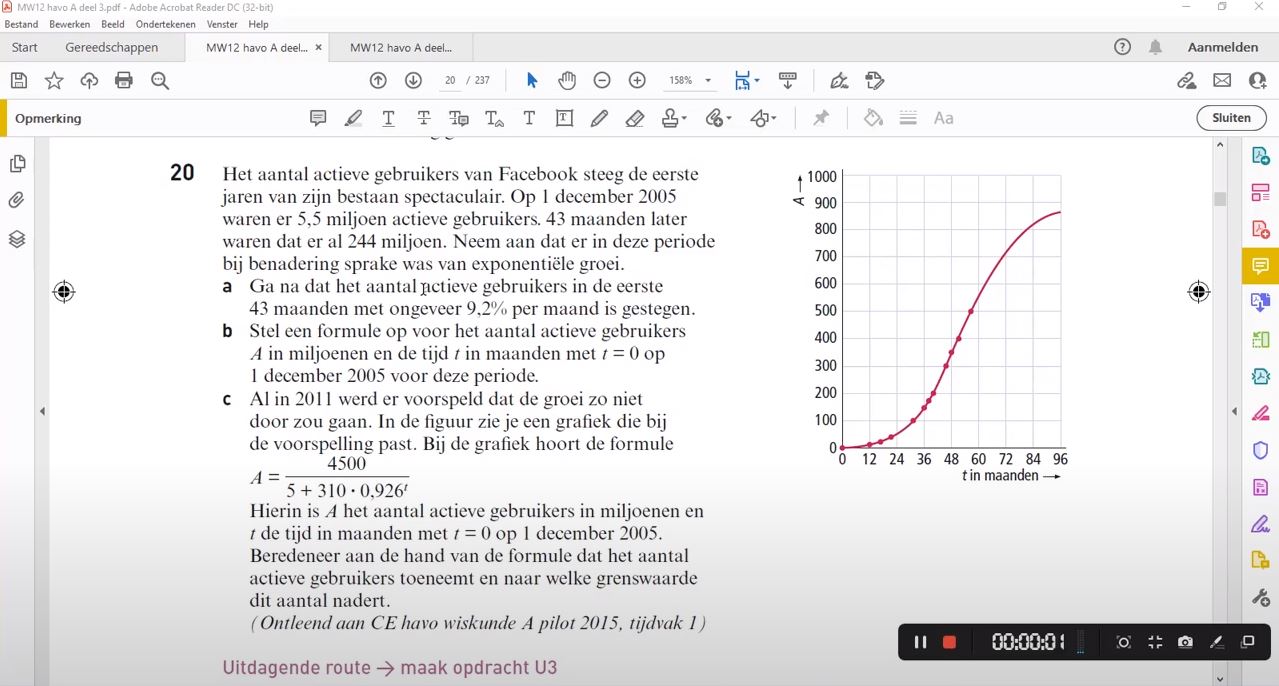Open the Bestand menu
This screenshot has width=1279, height=686.
(x=21, y=24)
